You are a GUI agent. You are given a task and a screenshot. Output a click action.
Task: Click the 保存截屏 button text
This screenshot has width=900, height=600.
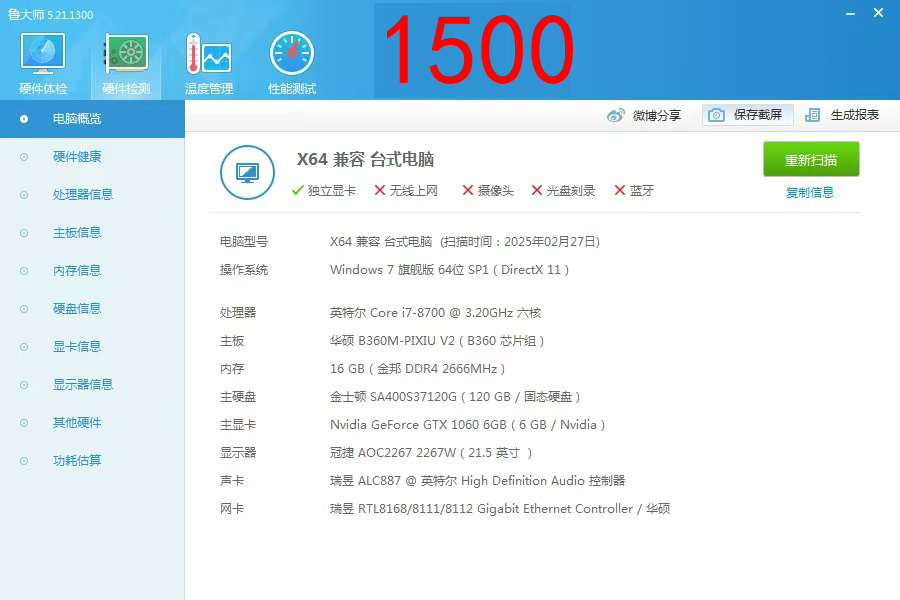[x=758, y=115]
